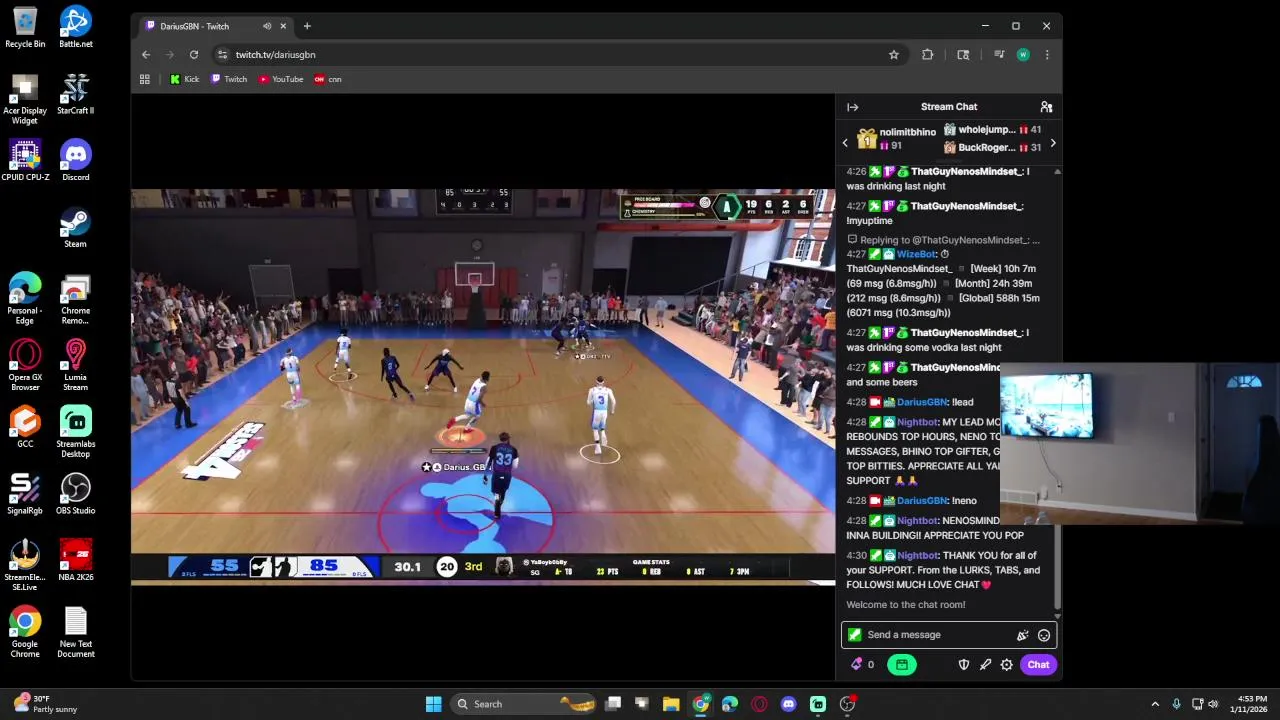The width and height of the screenshot is (1280, 720).
Task: Select Battle.net desktop shortcut
Action: (x=75, y=27)
